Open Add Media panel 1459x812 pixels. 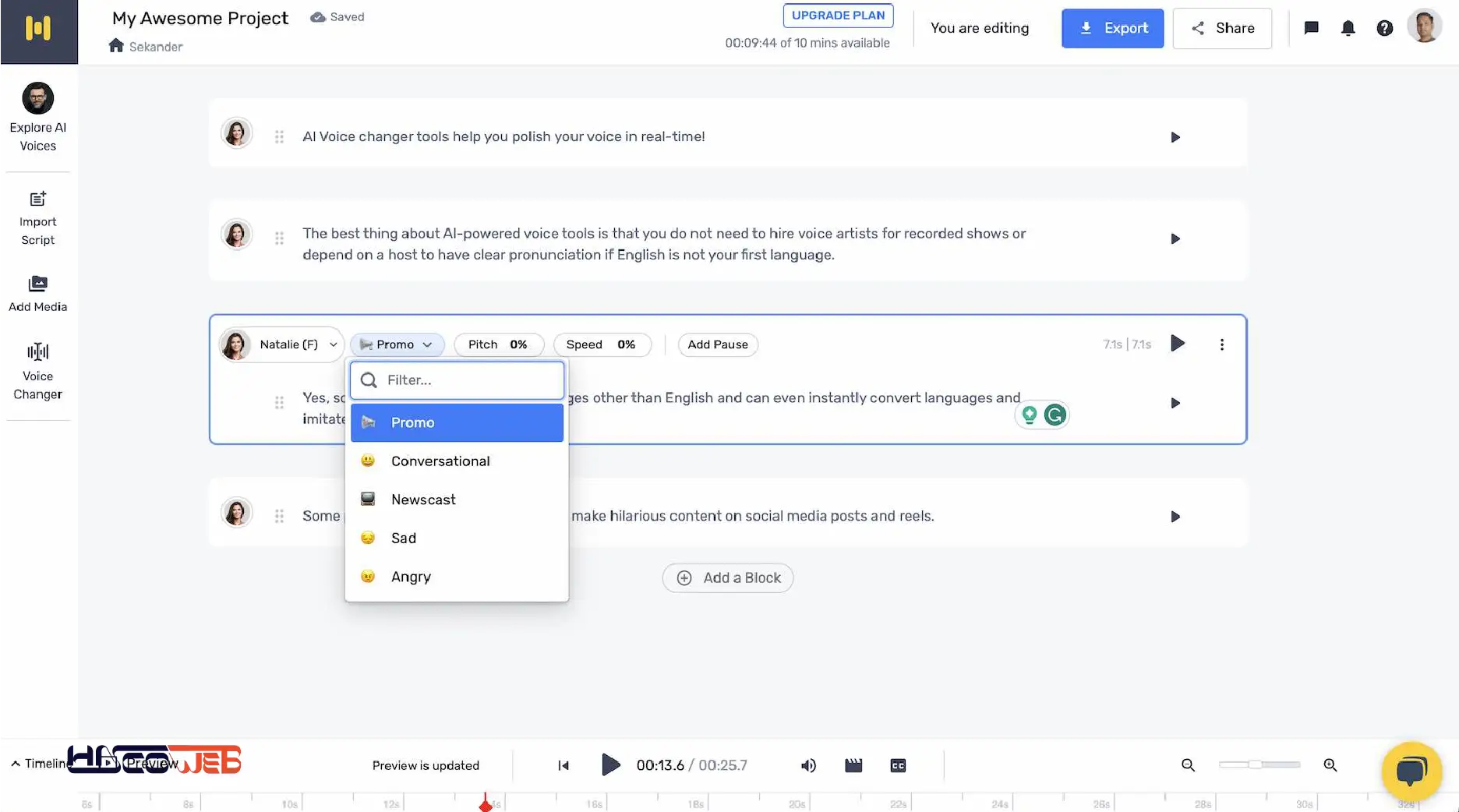point(37,294)
